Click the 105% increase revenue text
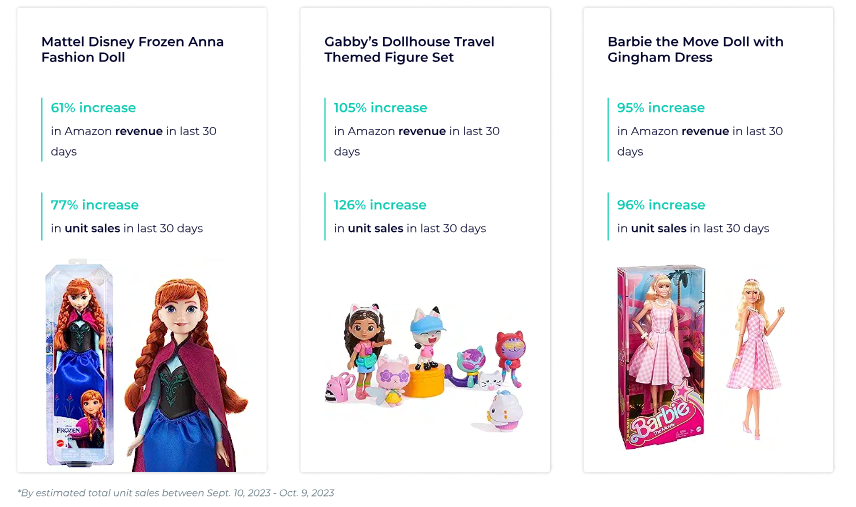Screen dimensions: 856x507 point(380,108)
